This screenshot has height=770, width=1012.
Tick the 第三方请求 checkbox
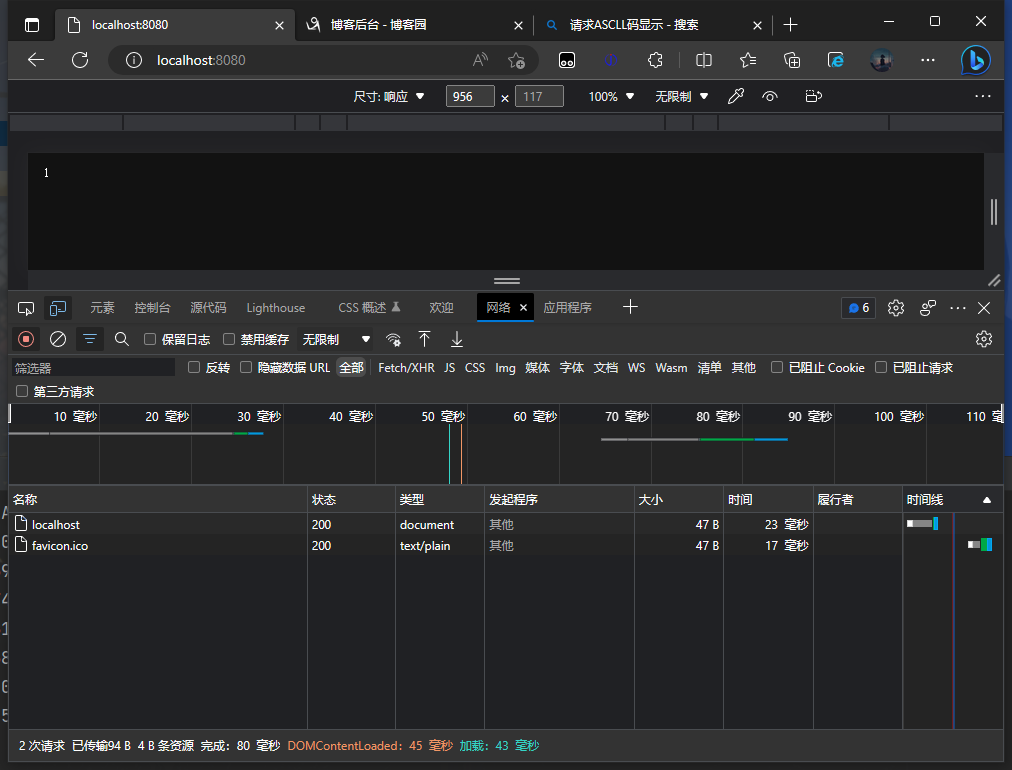tap(22, 391)
